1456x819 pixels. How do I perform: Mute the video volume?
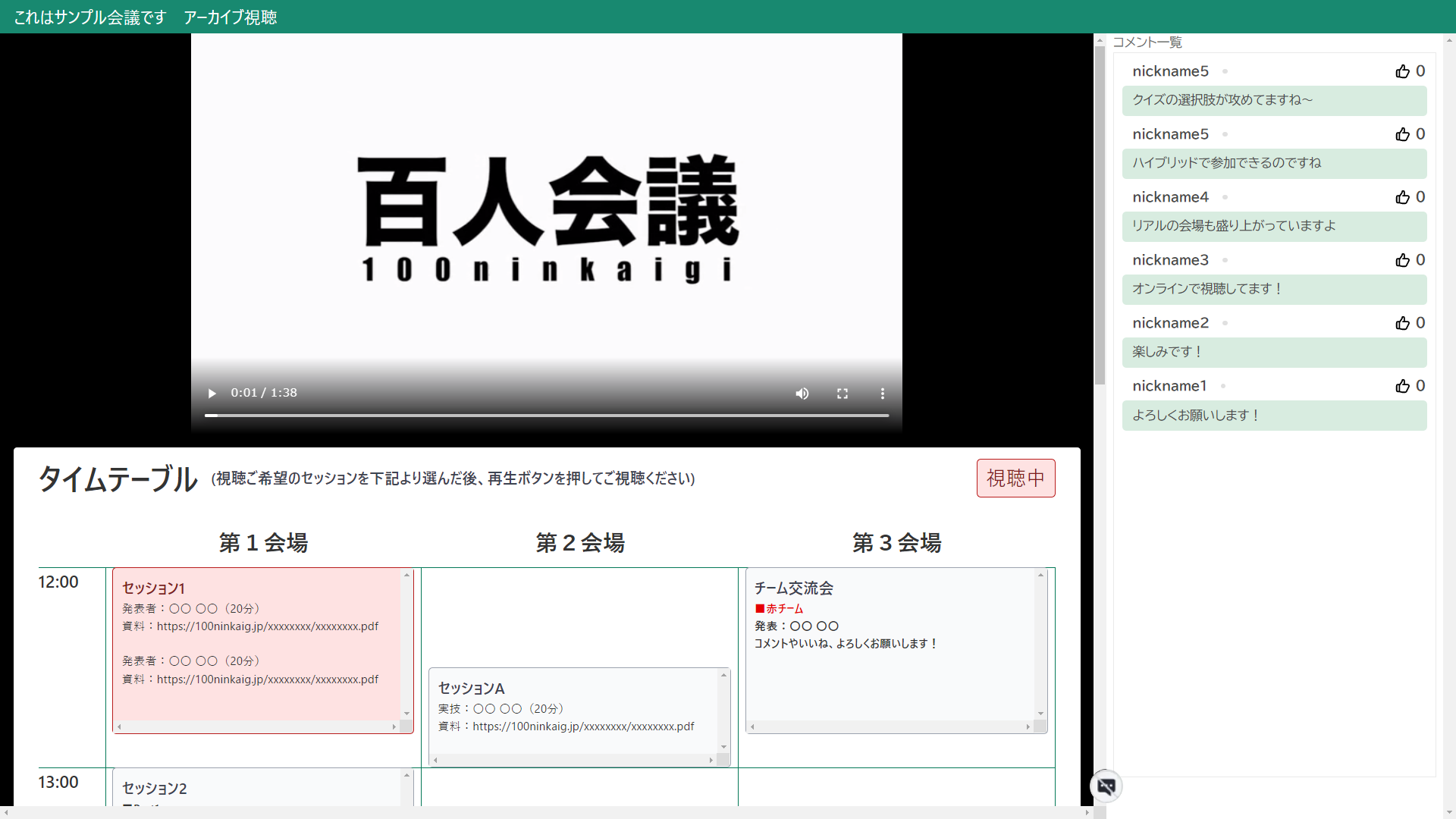pyautogui.click(x=802, y=394)
